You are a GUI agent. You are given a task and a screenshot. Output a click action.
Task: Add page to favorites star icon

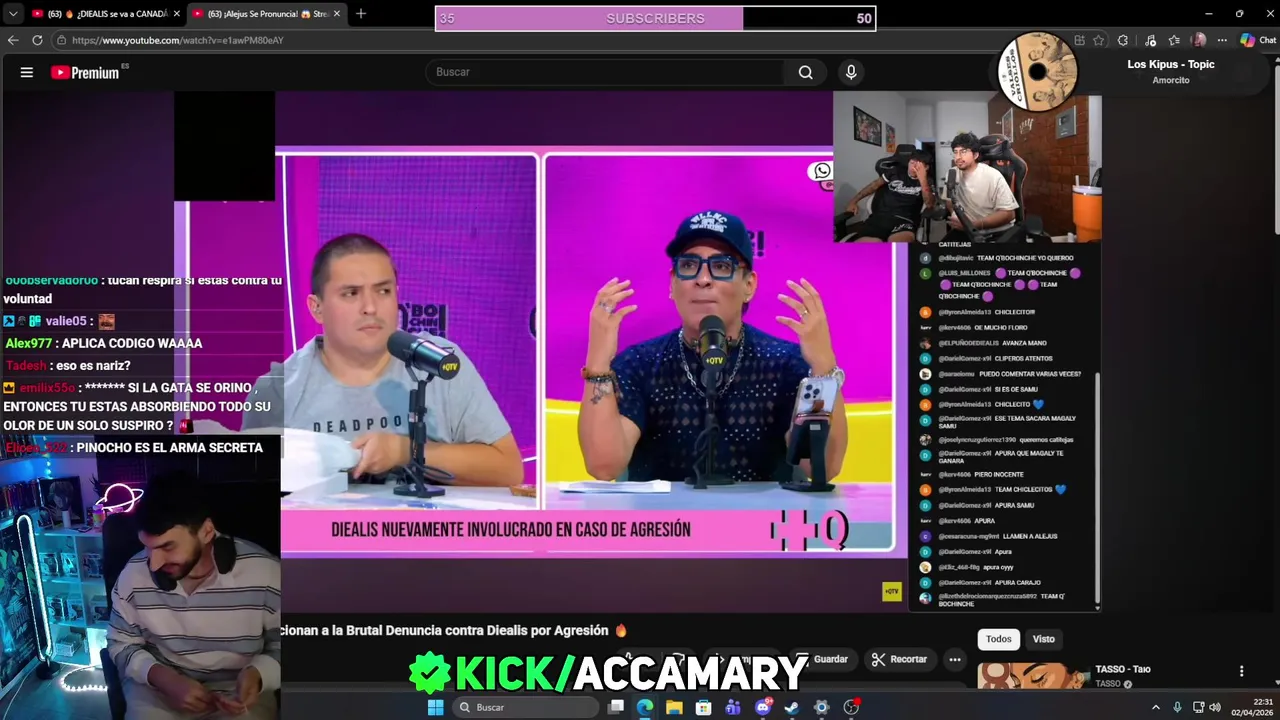[1098, 40]
